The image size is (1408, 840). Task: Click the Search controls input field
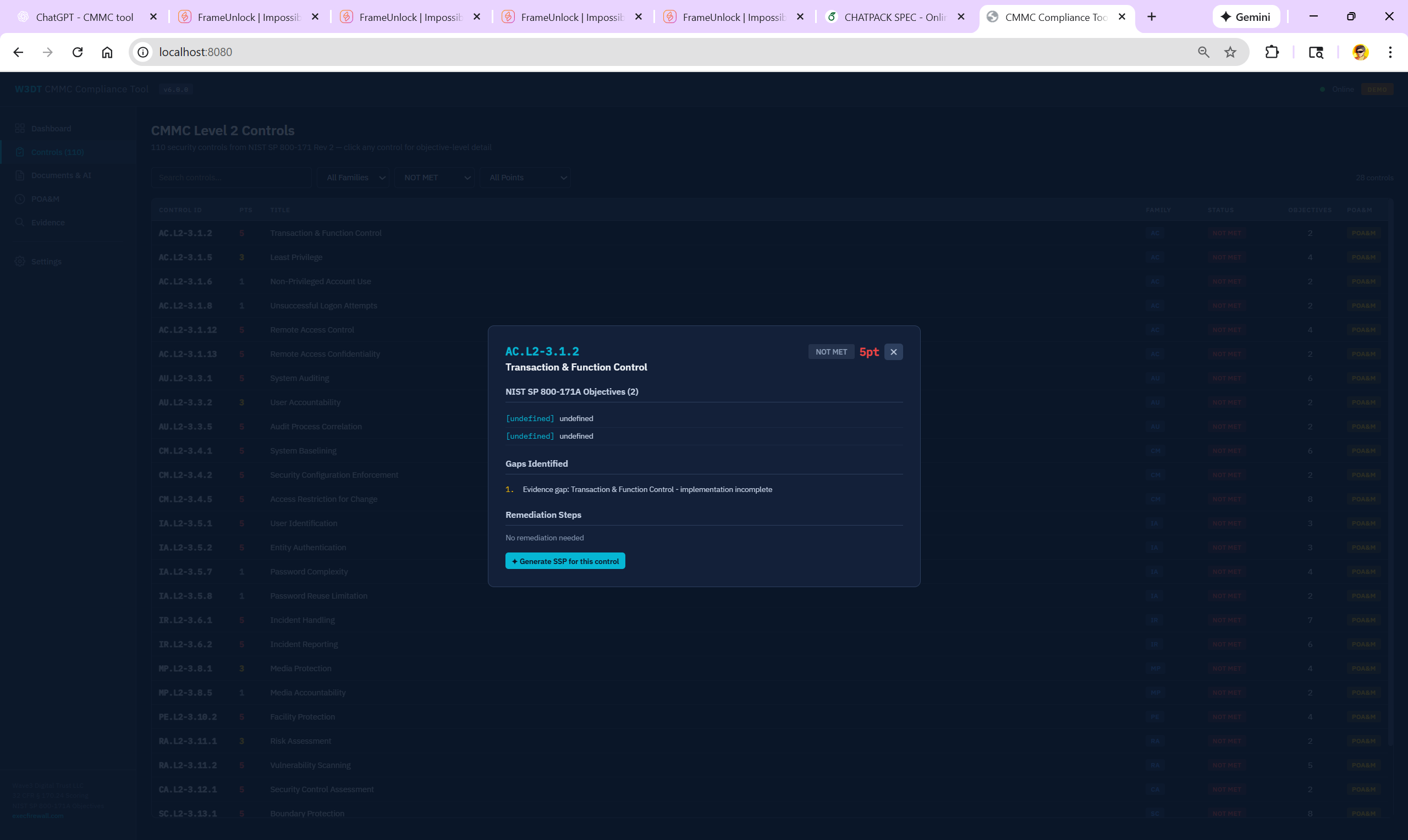tap(231, 178)
